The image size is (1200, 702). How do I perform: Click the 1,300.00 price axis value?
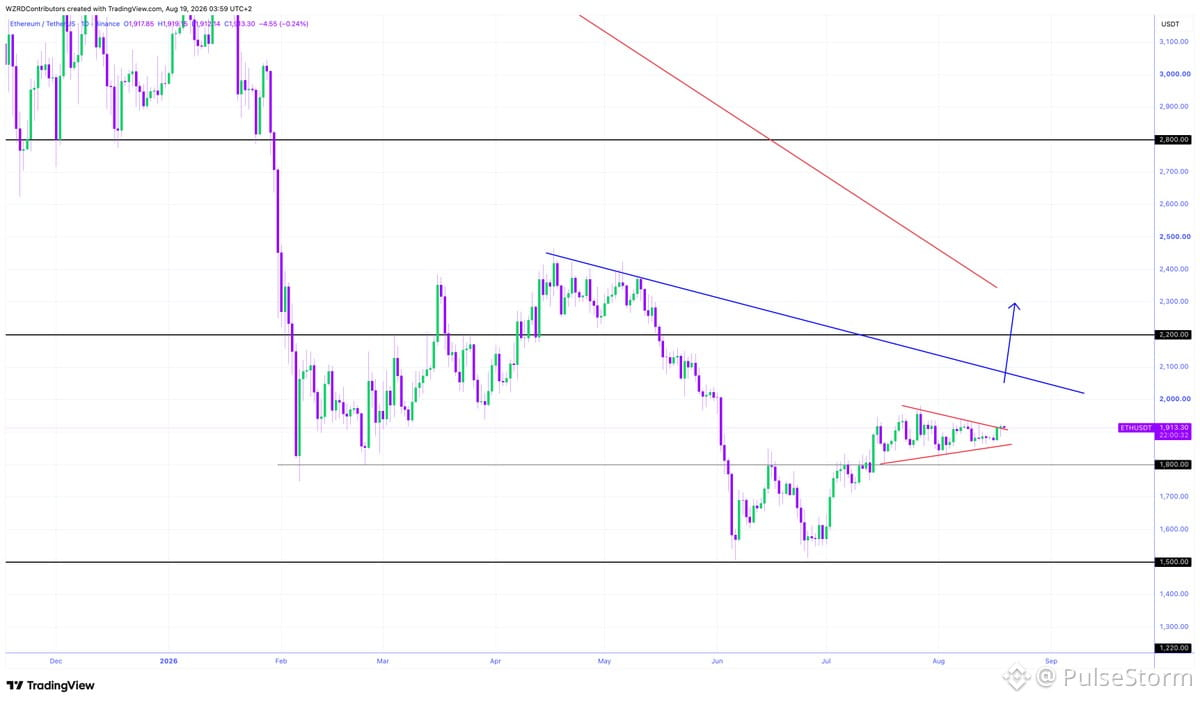(x=1174, y=627)
